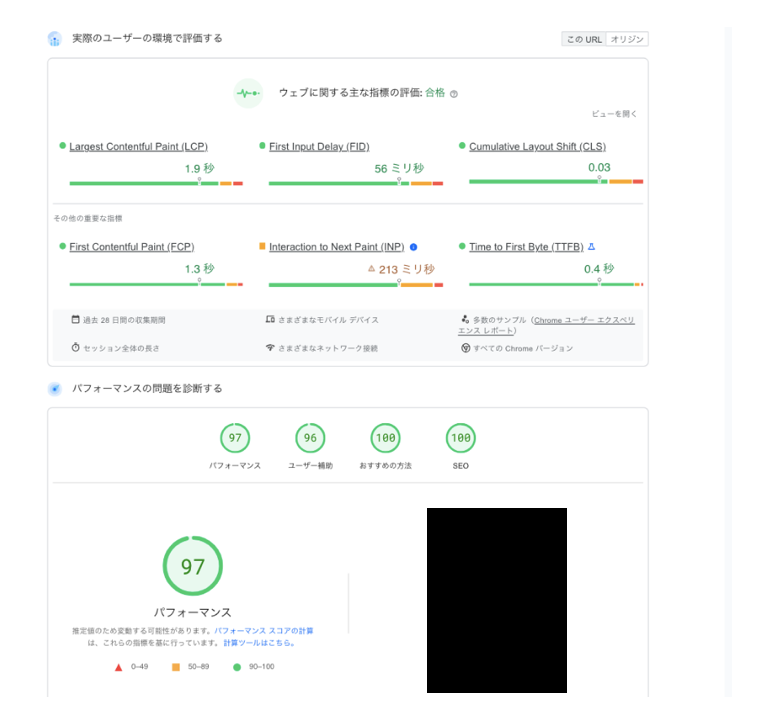Click the INP distribution bar
Viewport: 768px width, 720px height.
tap(356, 285)
